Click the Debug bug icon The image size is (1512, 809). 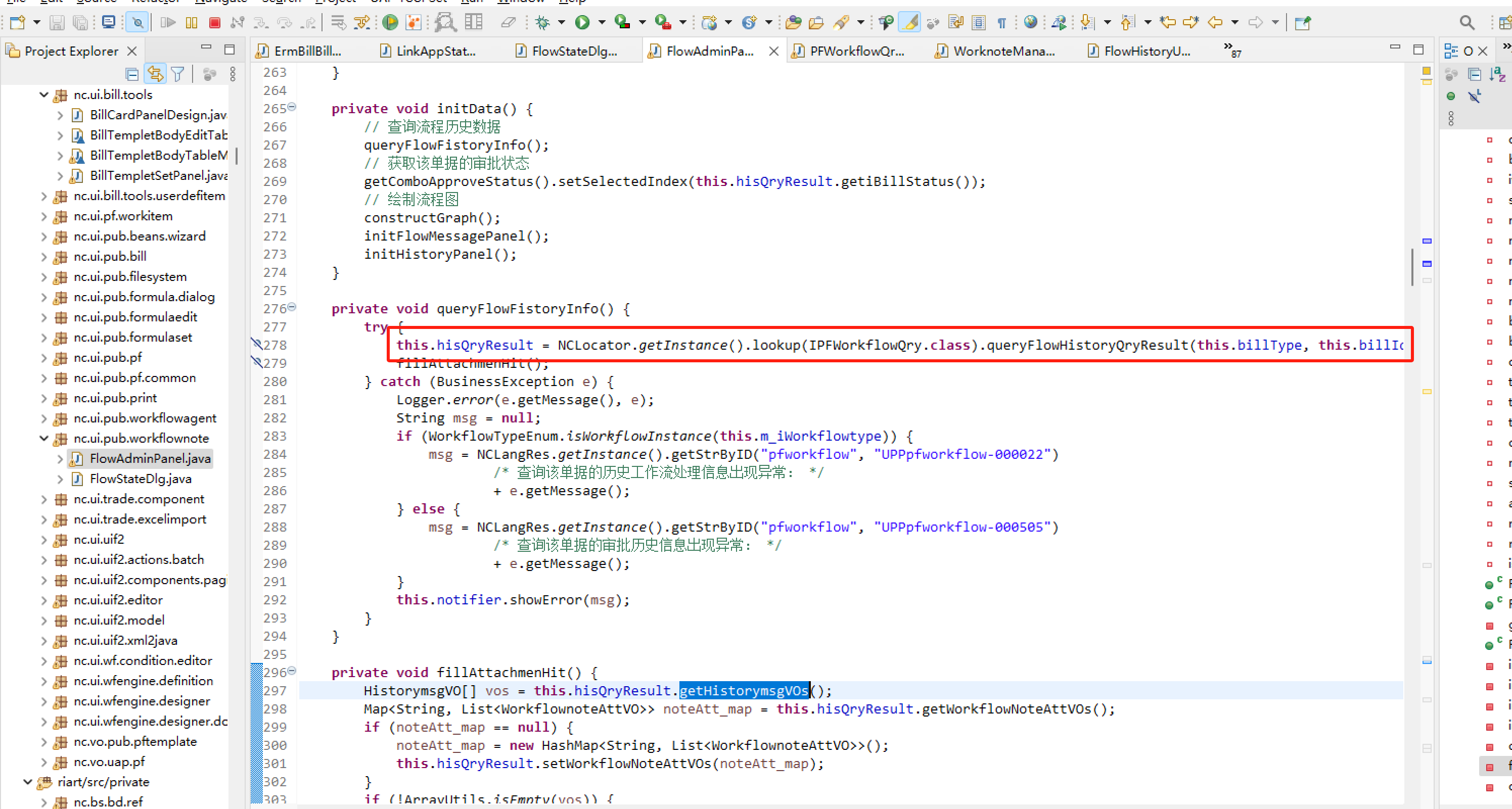click(542, 23)
